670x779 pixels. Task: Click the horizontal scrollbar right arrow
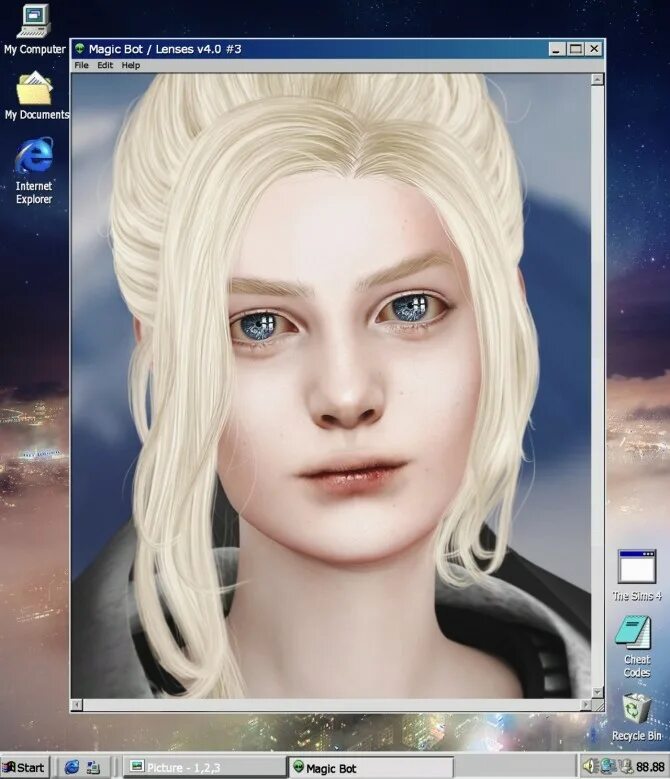click(586, 705)
